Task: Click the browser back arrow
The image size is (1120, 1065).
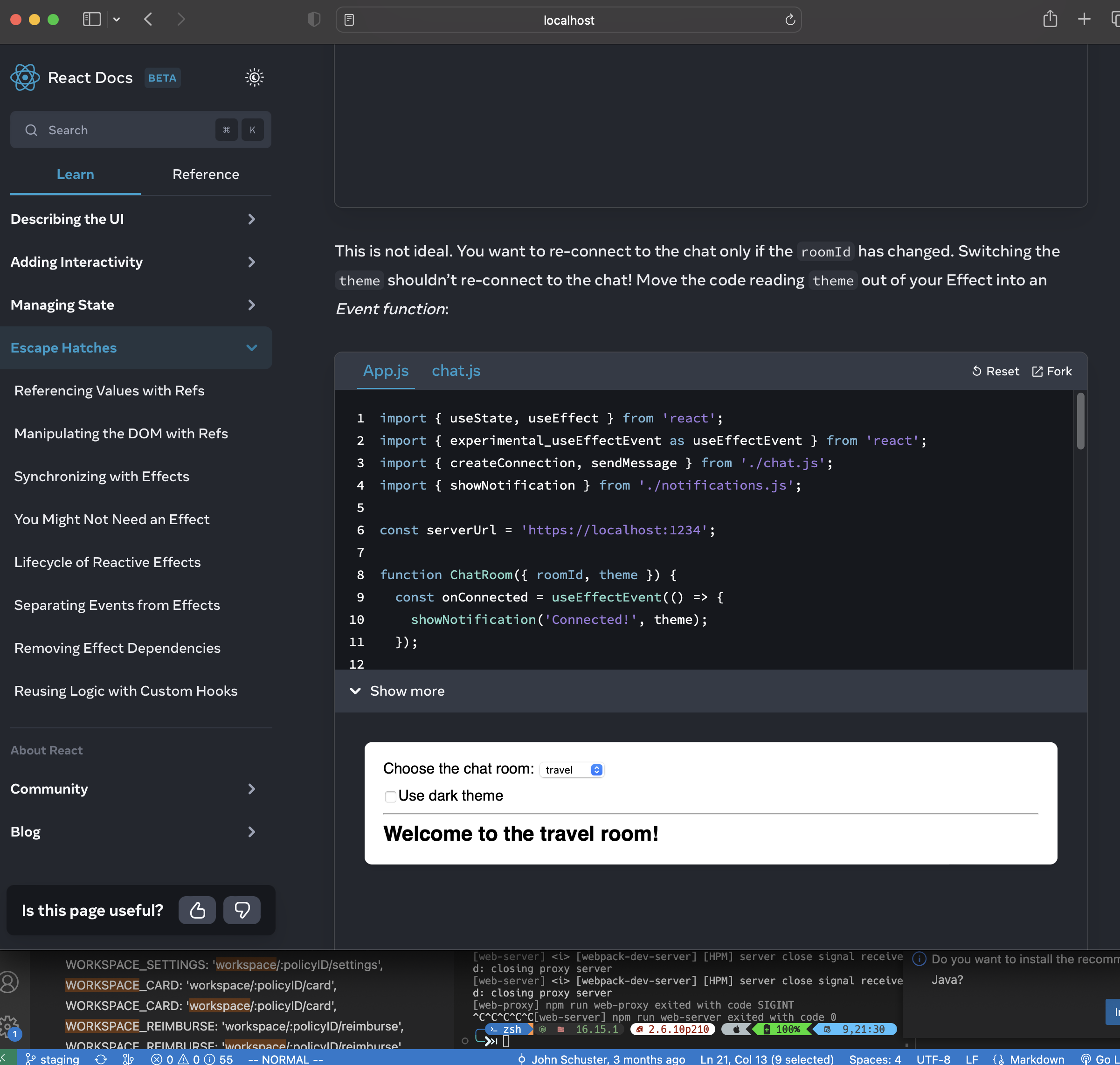Action: pyautogui.click(x=148, y=19)
